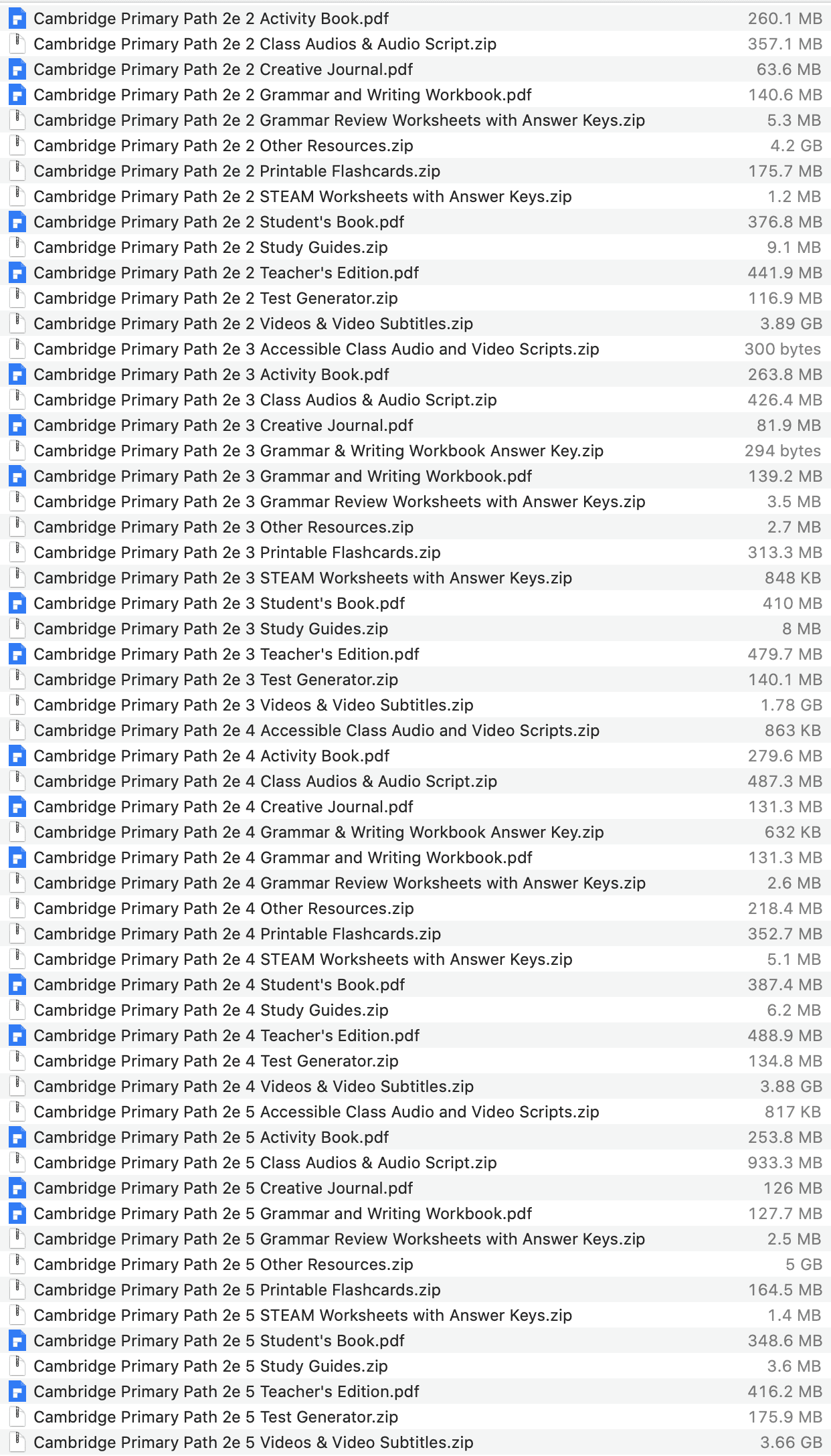
Task: Click PDF icon of 4 Student's Book.pdf
Action: coord(17,985)
